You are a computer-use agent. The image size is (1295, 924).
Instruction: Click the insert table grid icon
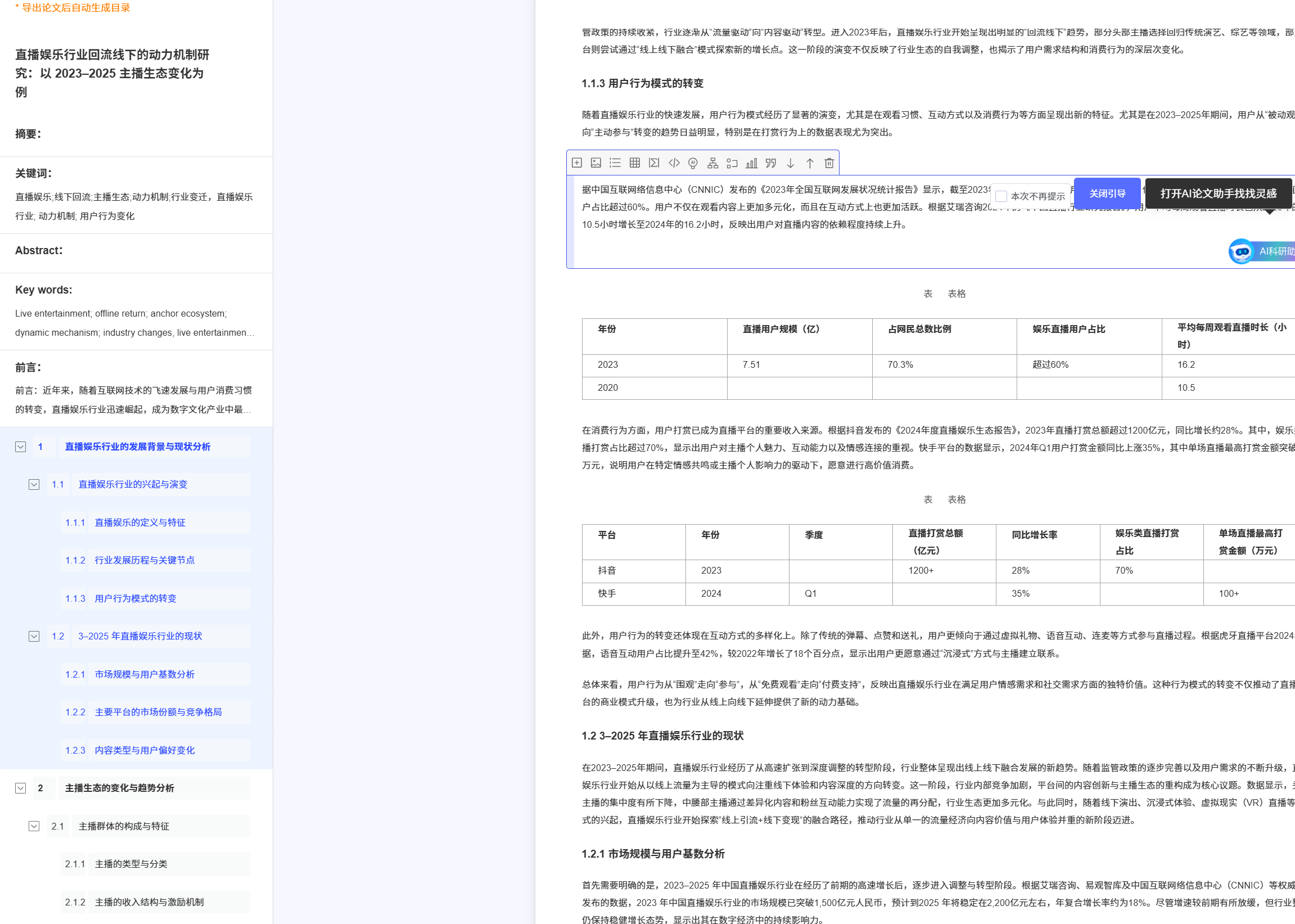tap(635, 163)
